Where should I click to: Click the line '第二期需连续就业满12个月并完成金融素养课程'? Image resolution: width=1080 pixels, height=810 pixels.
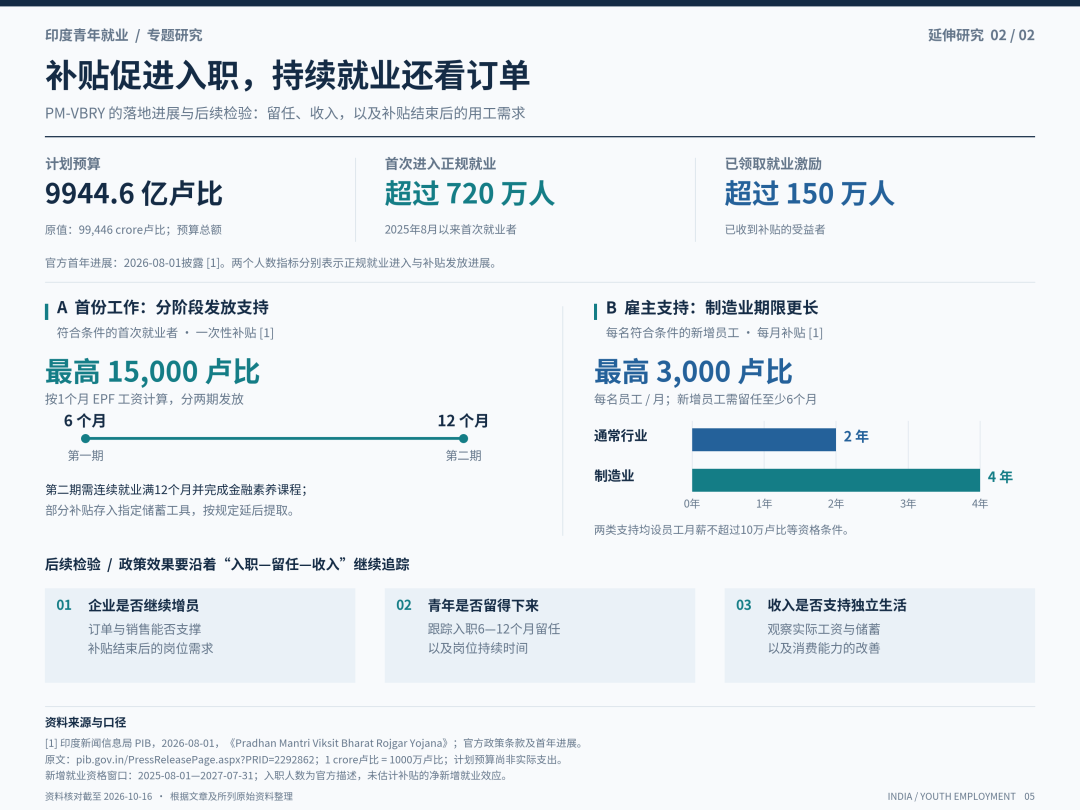point(176,490)
